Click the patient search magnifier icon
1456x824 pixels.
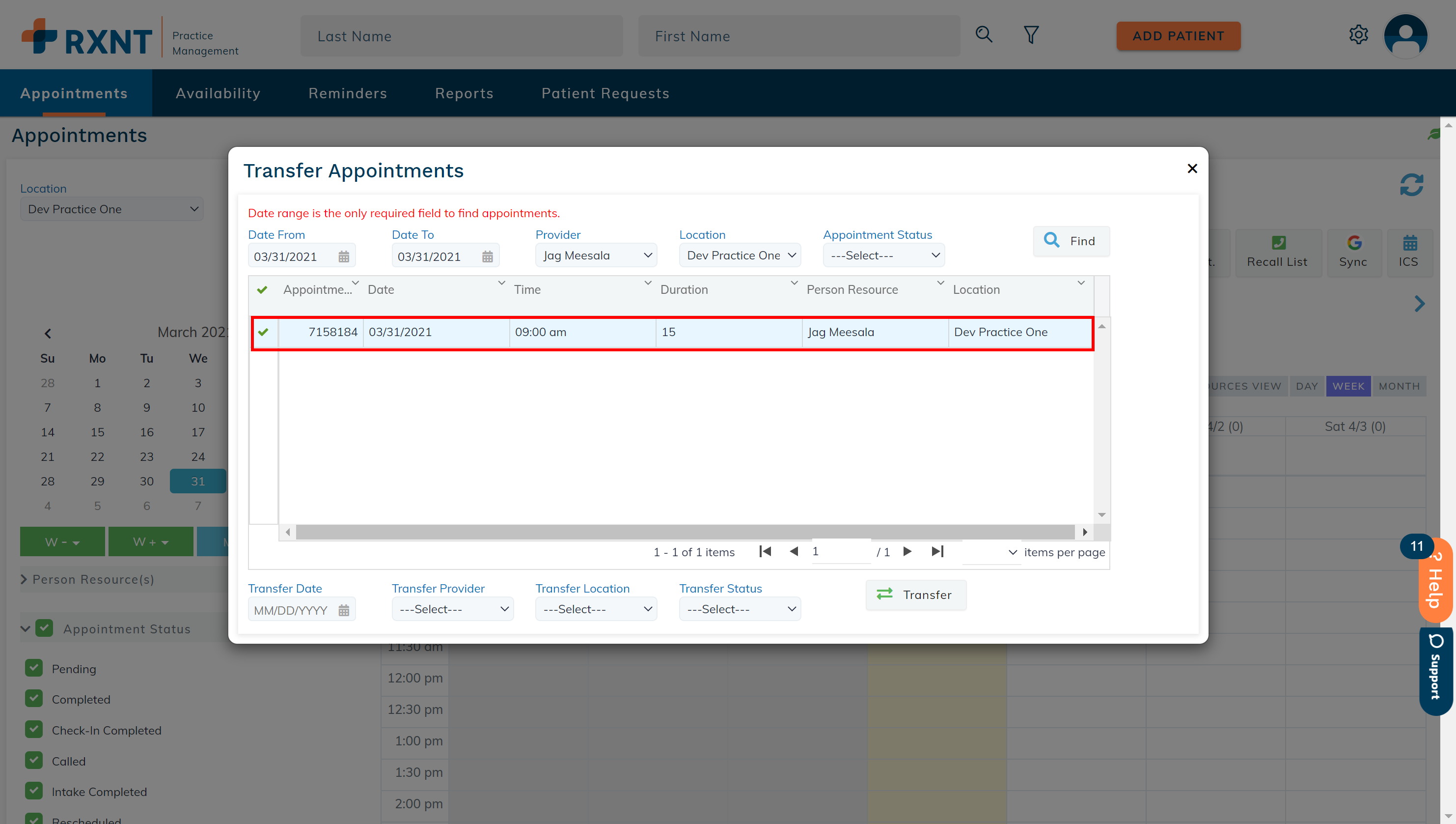[x=984, y=35]
